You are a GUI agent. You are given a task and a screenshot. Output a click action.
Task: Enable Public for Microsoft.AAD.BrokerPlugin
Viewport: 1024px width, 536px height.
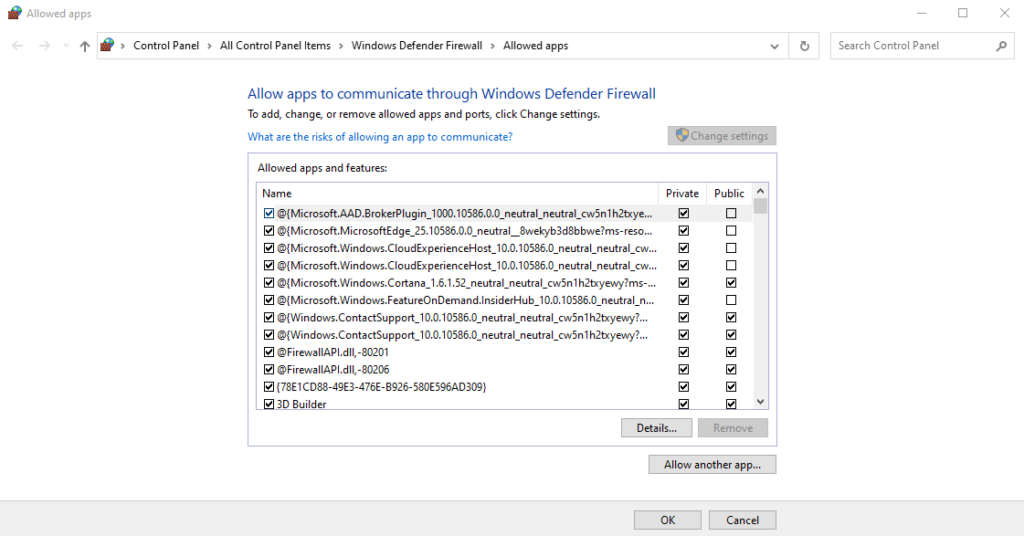[x=731, y=213]
